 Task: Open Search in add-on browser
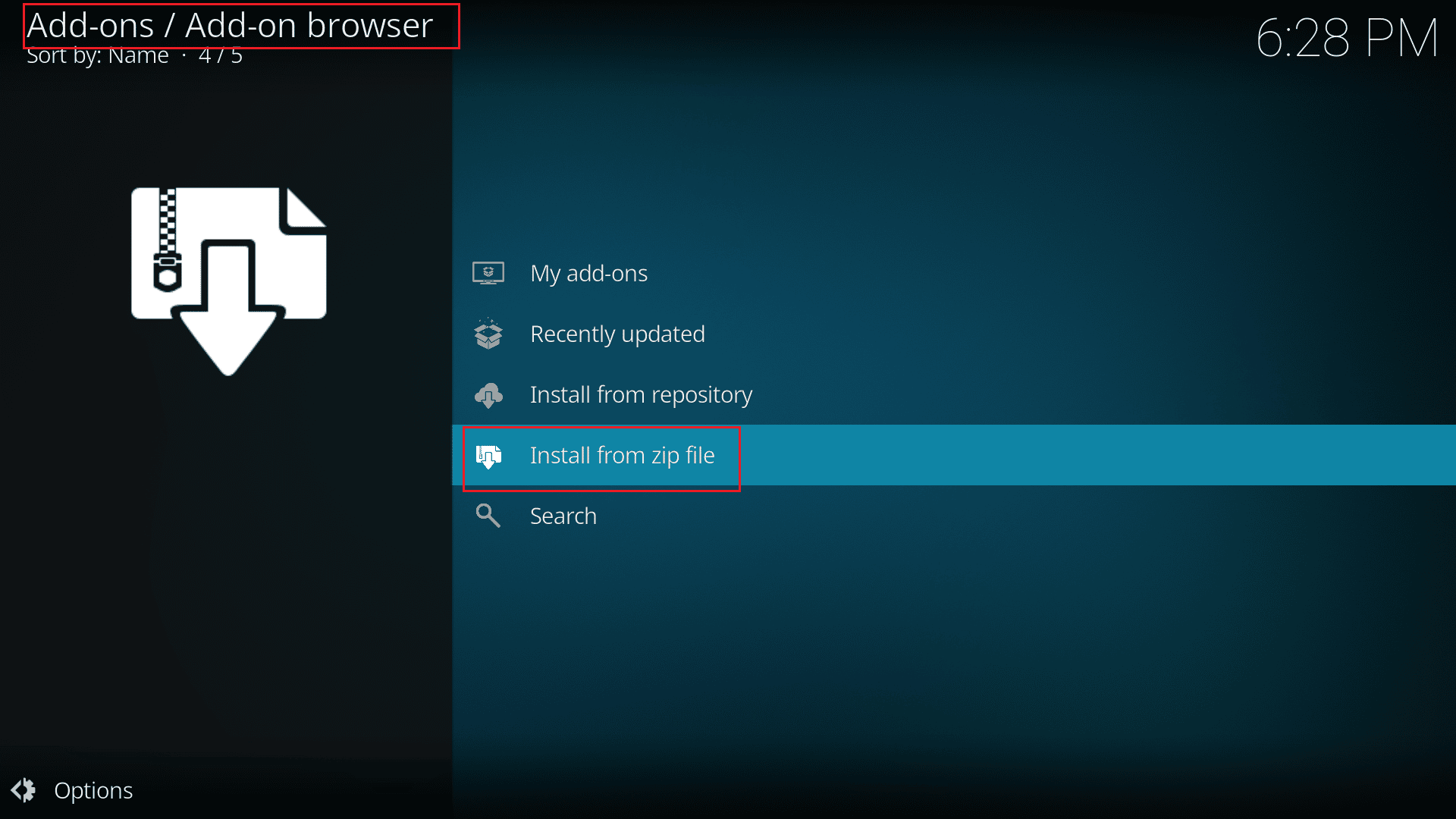562,515
